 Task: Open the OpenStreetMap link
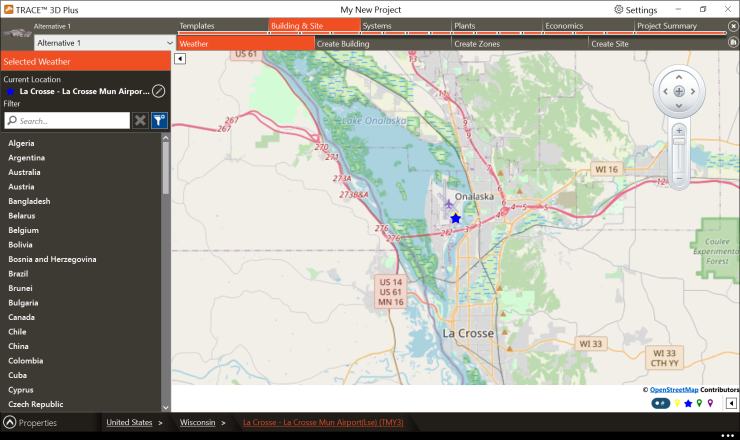[x=674, y=389]
